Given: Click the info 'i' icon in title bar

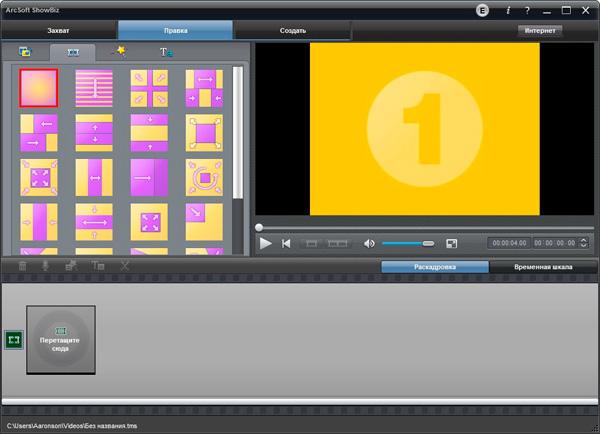Looking at the screenshot, I should 508,10.
